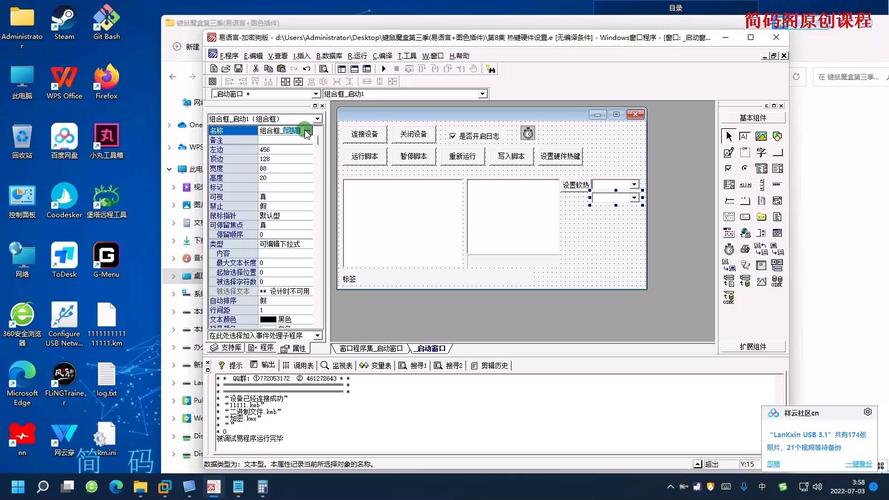Toggle the 是否开启日志 checkbox

point(452,135)
